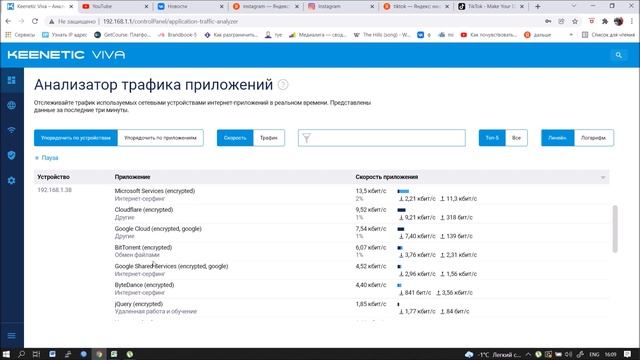Open Windows taskbar search

tap(21, 354)
